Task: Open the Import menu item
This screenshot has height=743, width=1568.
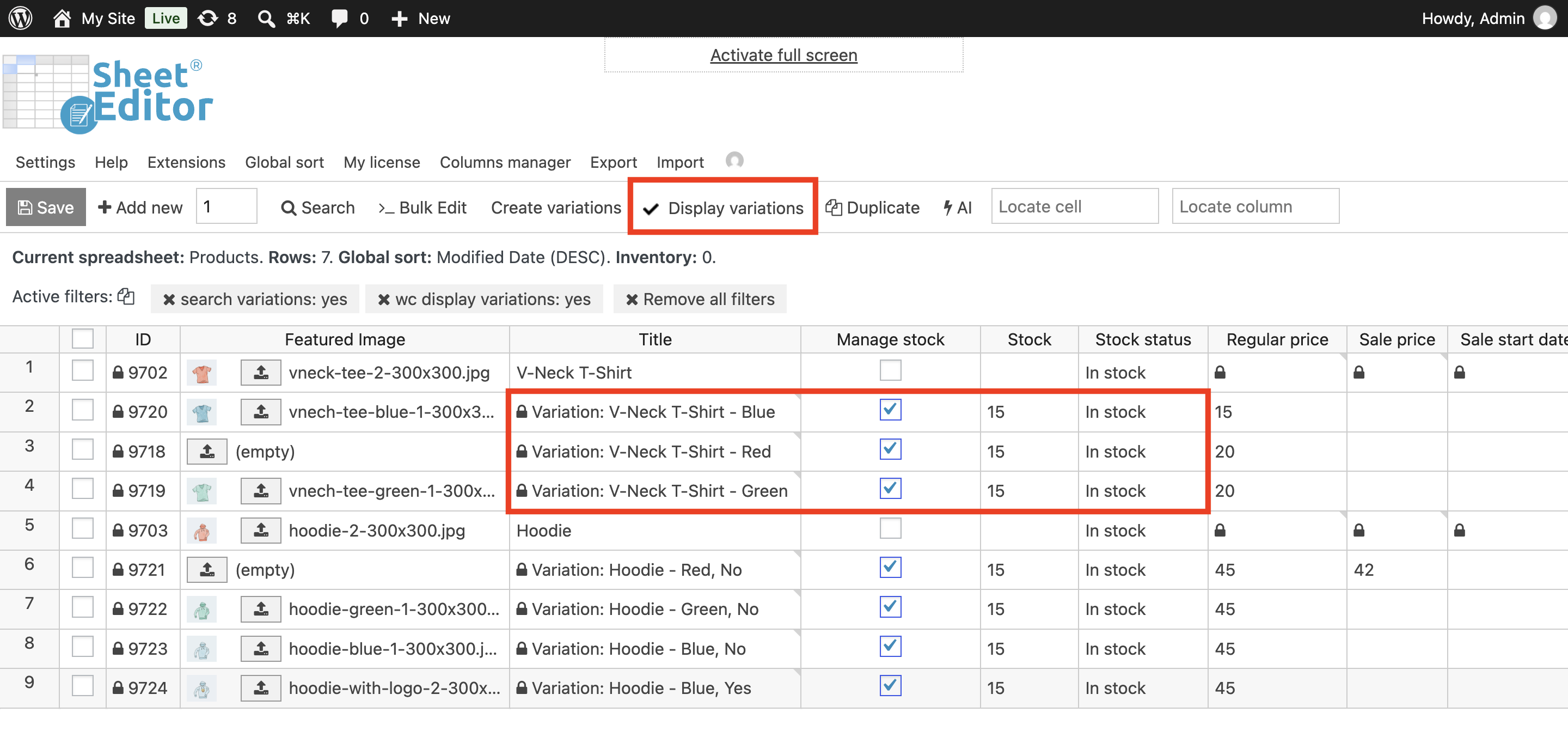Action: (x=680, y=162)
